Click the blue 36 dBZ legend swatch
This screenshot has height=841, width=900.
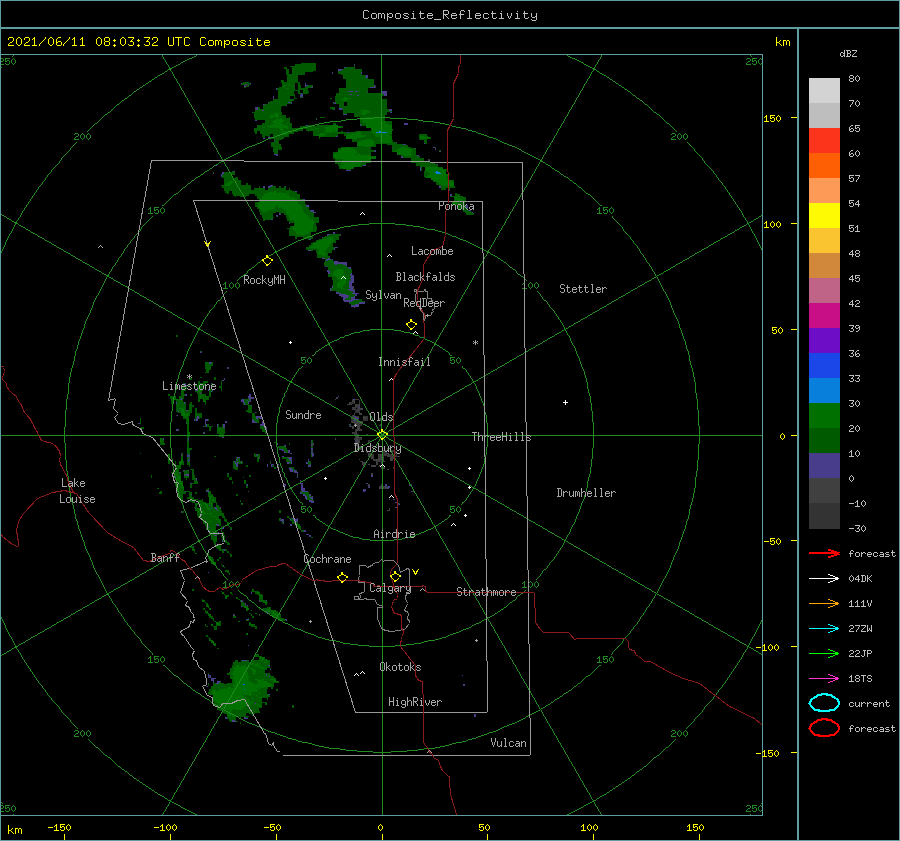click(824, 366)
